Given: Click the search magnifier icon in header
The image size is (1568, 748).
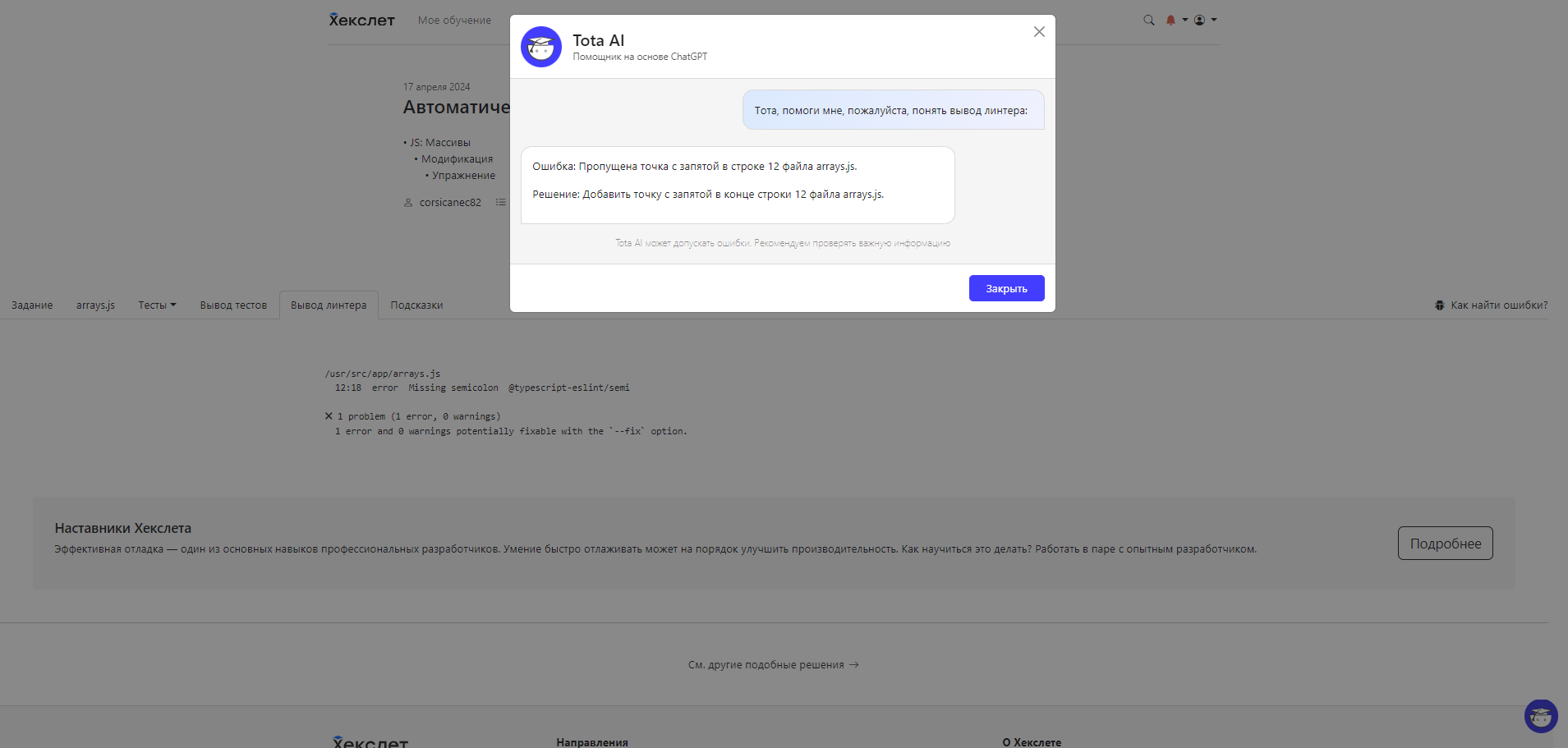Looking at the screenshot, I should tap(1148, 21).
